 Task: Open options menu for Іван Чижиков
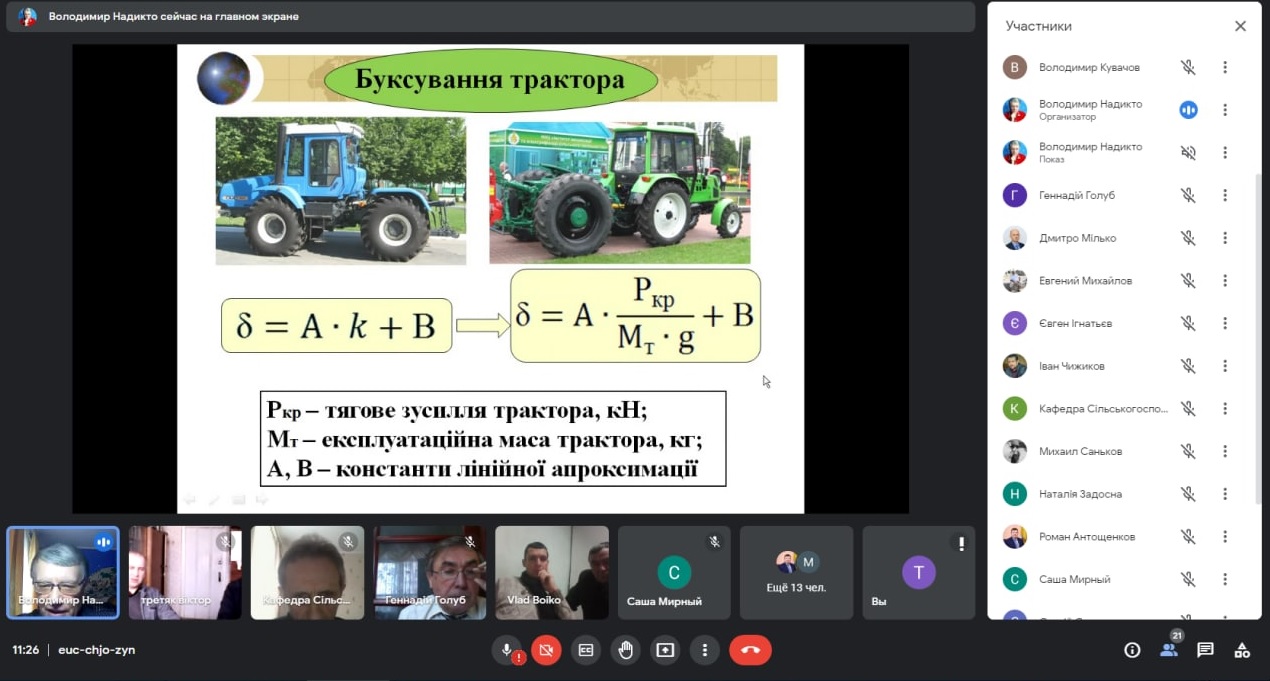tap(1225, 366)
